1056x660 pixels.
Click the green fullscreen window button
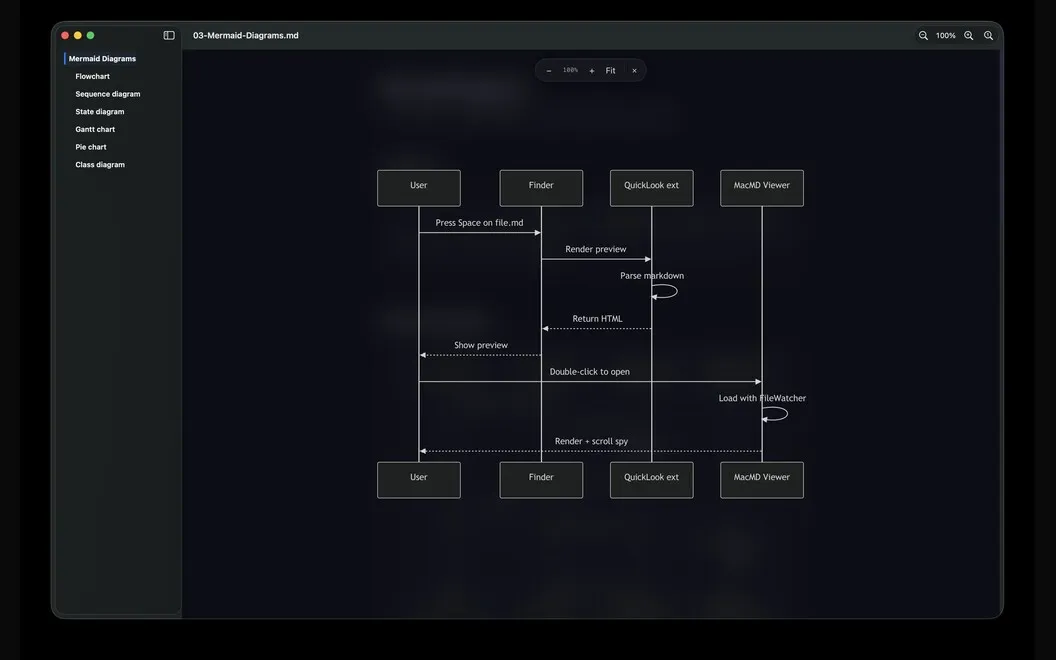(90, 36)
